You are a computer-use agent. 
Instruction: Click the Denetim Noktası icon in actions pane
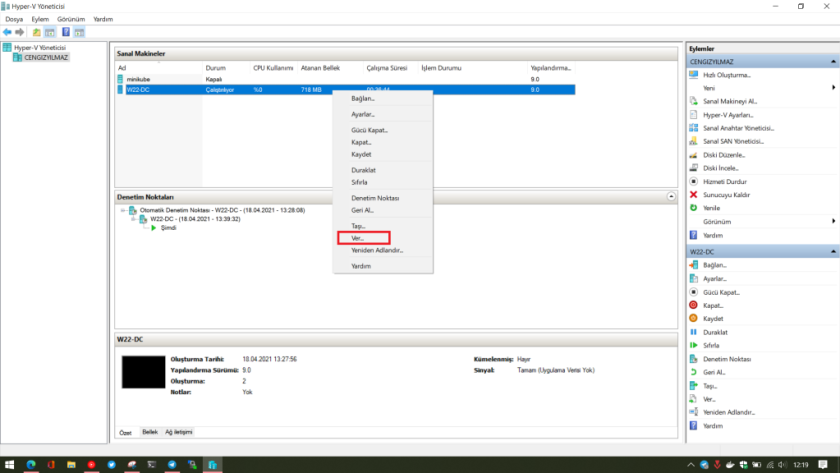click(x=694, y=358)
